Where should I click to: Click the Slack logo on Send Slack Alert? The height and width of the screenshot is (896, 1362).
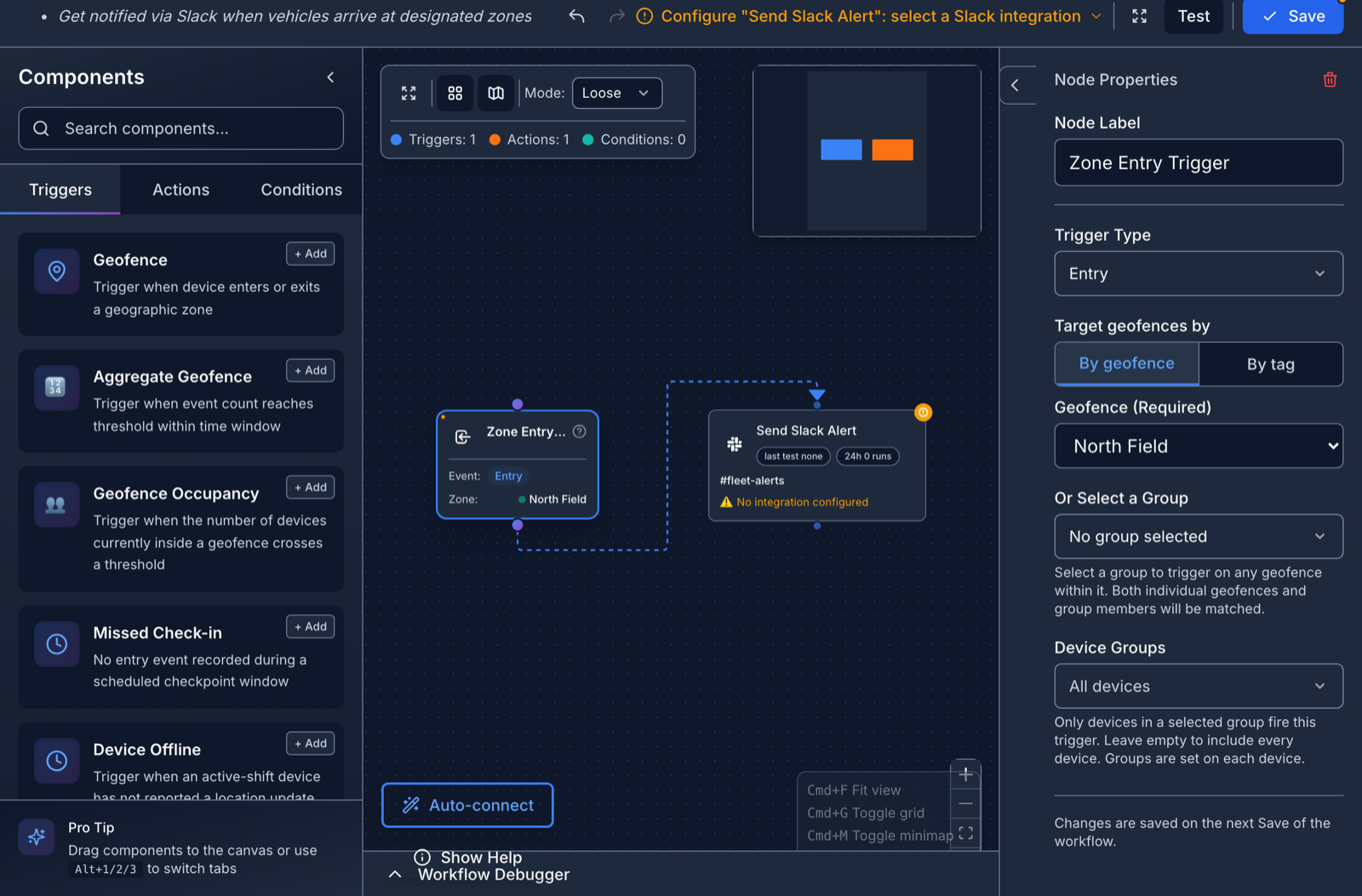tap(735, 443)
